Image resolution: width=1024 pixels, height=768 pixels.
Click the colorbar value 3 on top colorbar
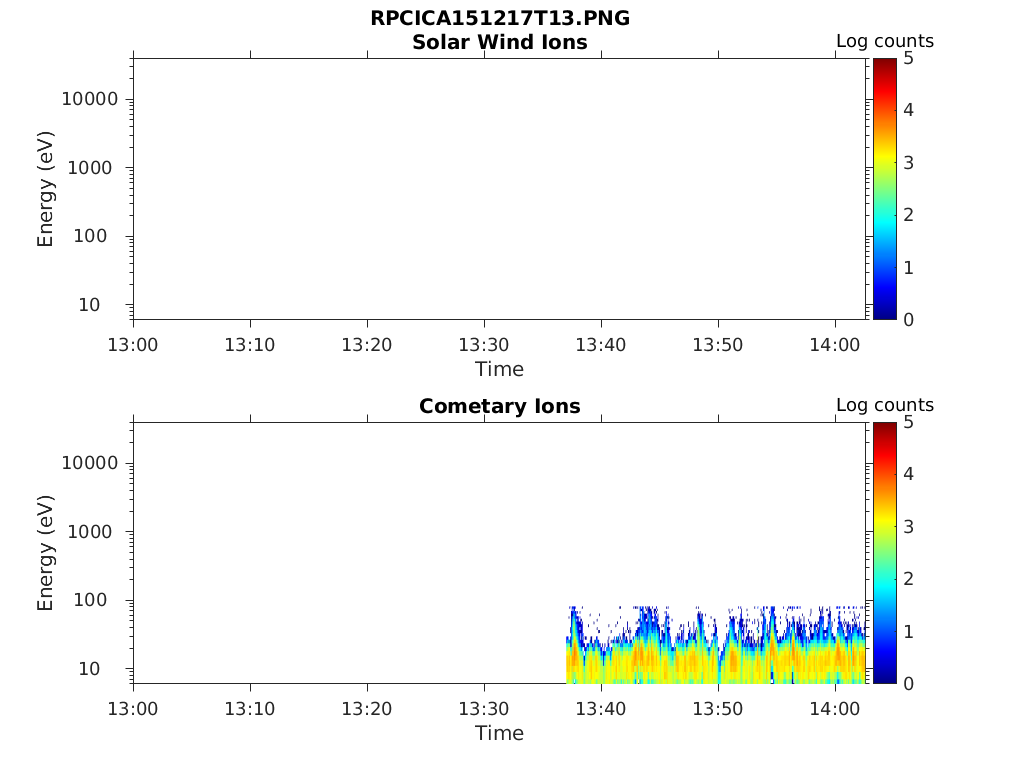908,163
